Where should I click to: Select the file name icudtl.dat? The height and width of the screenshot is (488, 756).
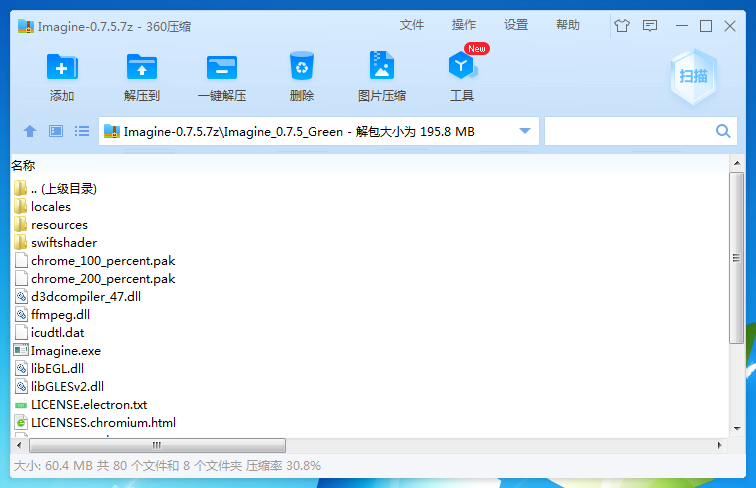pyautogui.click(x=57, y=333)
